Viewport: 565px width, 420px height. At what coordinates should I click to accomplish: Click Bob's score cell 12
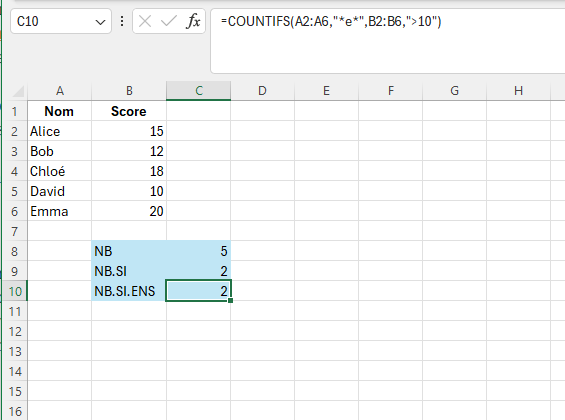pyautogui.click(x=129, y=151)
